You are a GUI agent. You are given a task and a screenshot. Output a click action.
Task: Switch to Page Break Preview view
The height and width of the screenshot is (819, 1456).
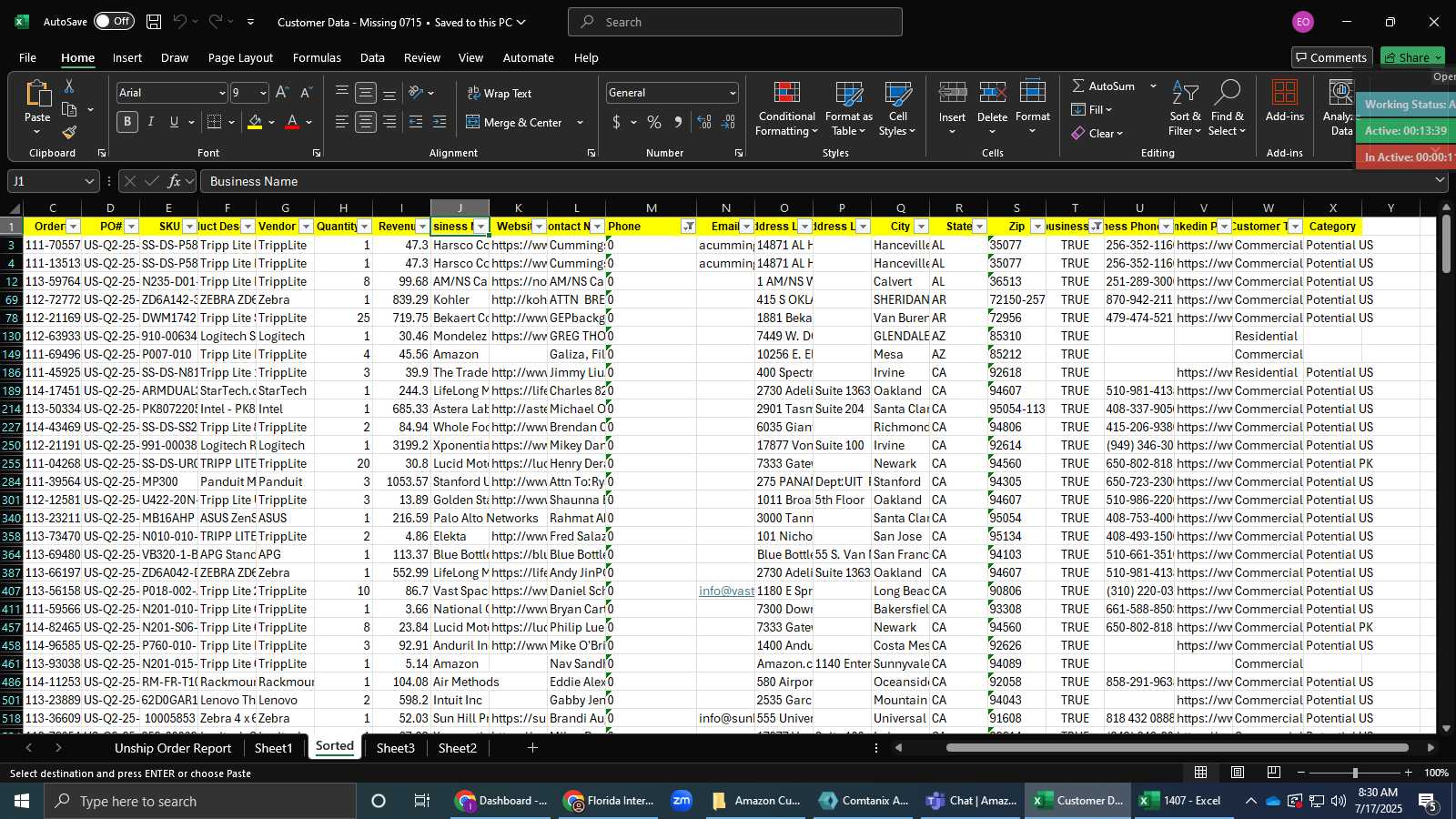pyautogui.click(x=1274, y=773)
